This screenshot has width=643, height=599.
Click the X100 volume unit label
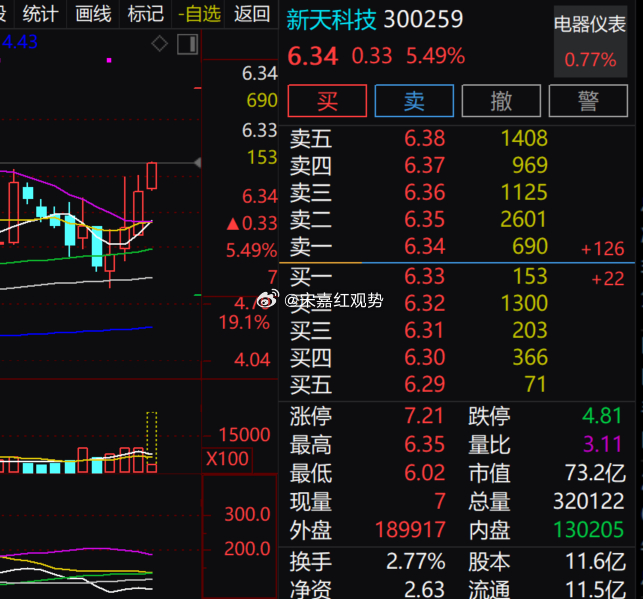click(227, 459)
